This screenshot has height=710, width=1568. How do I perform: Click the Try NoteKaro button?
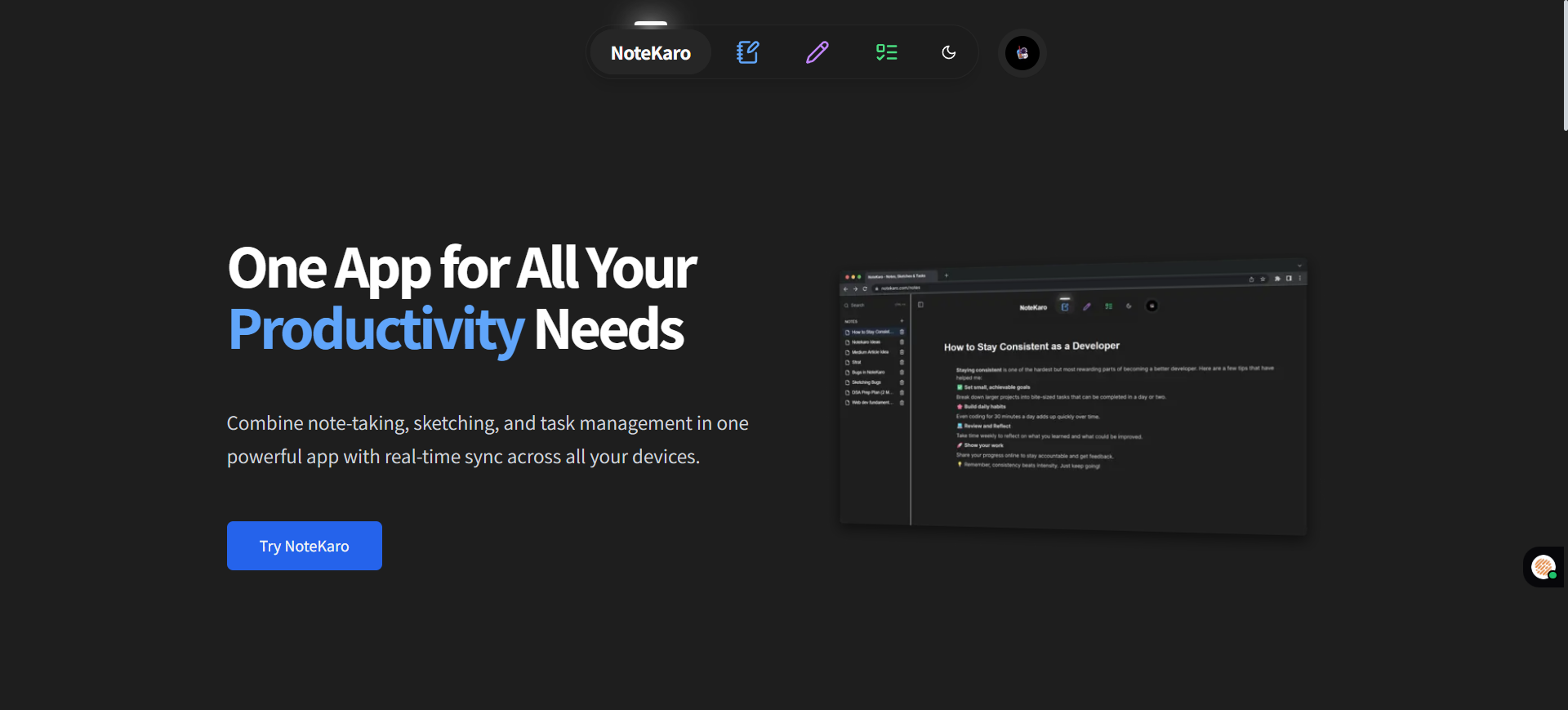(305, 546)
